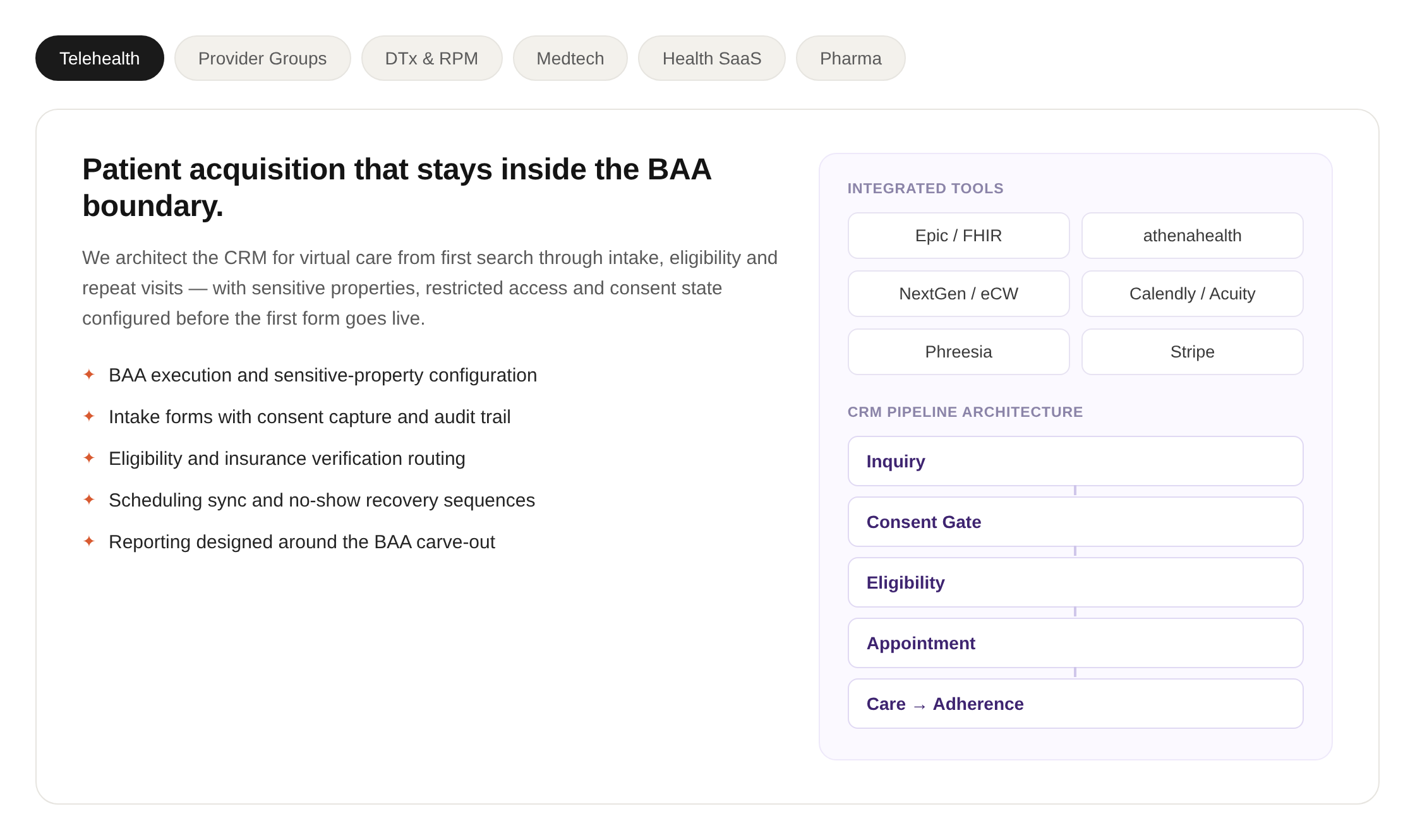
Task: Select the NextGen / eCW chip
Action: [959, 294]
